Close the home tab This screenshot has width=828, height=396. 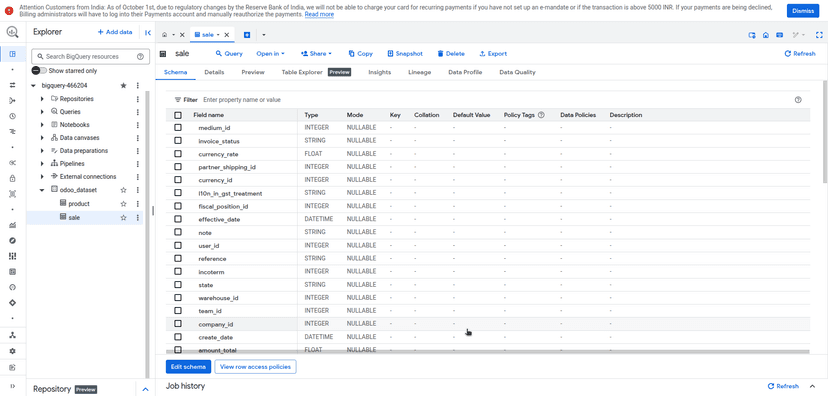coord(182,35)
